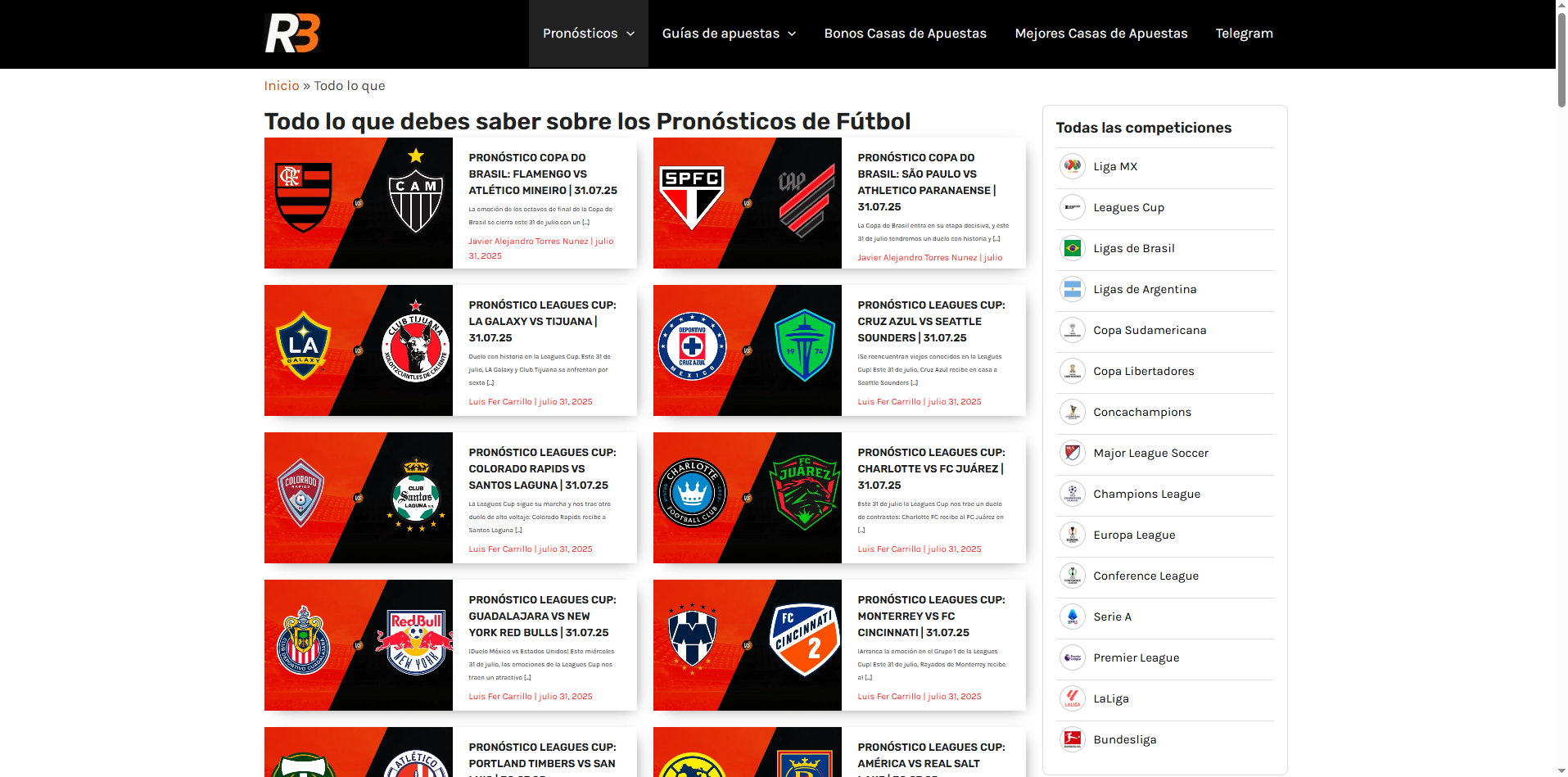1568x777 pixels.
Task: Open LA Galaxy vs Tijuana headline
Action: click(x=542, y=321)
